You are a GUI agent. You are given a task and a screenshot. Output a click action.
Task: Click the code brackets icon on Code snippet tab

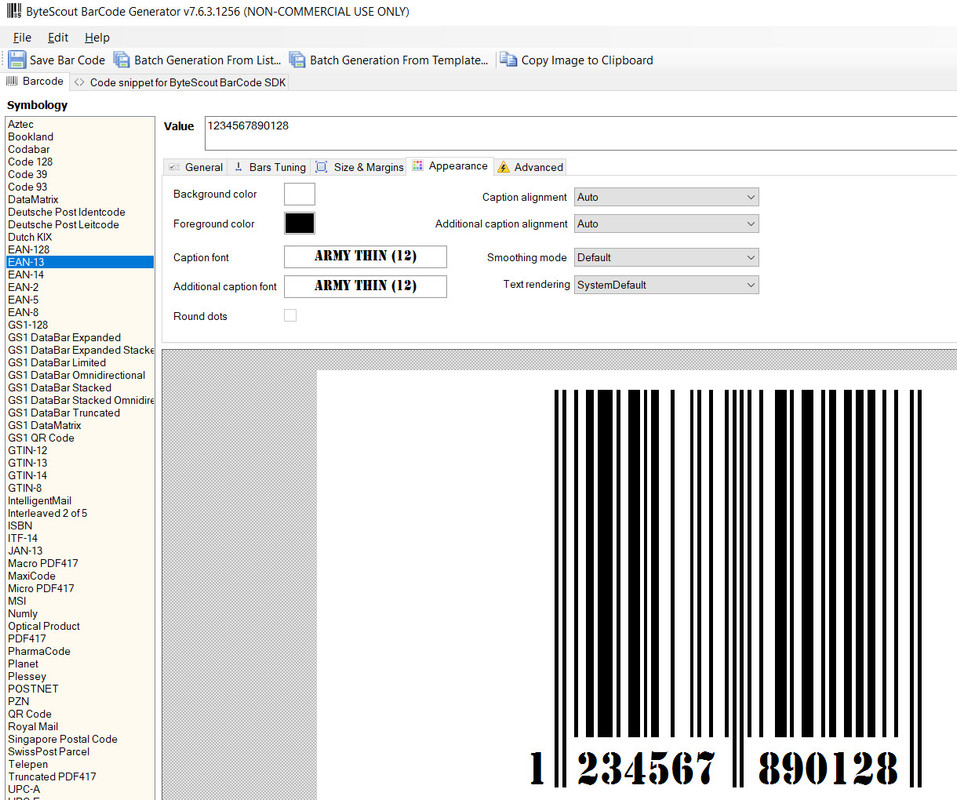[79, 82]
